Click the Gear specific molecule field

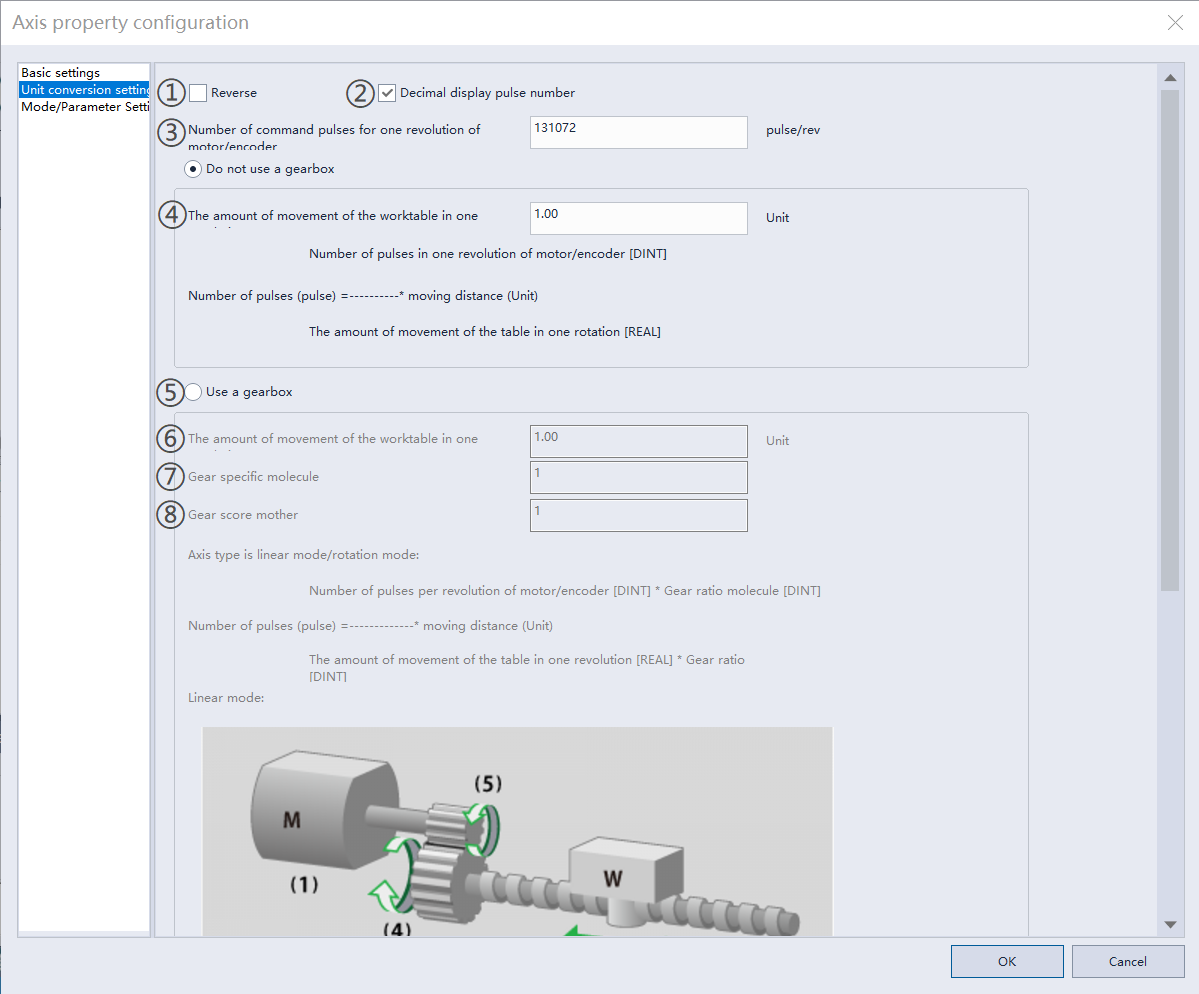(x=638, y=477)
